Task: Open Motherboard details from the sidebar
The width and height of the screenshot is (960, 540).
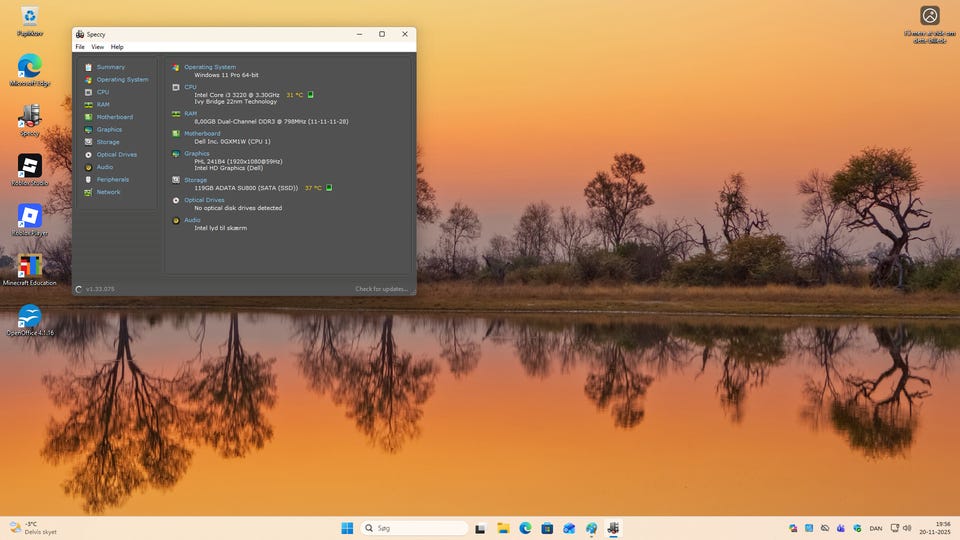Action: pos(114,117)
